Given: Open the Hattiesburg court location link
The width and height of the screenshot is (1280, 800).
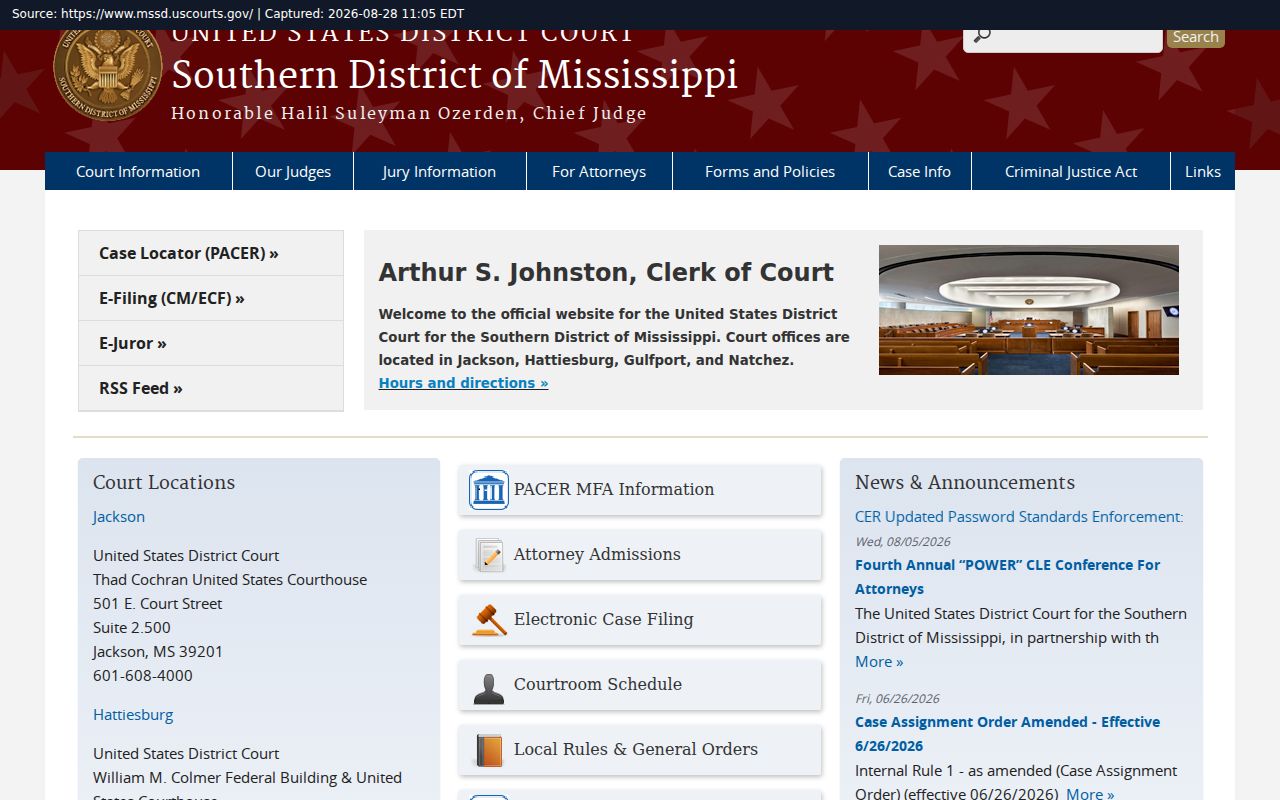Looking at the screenshot, I should pyautogui.click(x=133, y=714).
